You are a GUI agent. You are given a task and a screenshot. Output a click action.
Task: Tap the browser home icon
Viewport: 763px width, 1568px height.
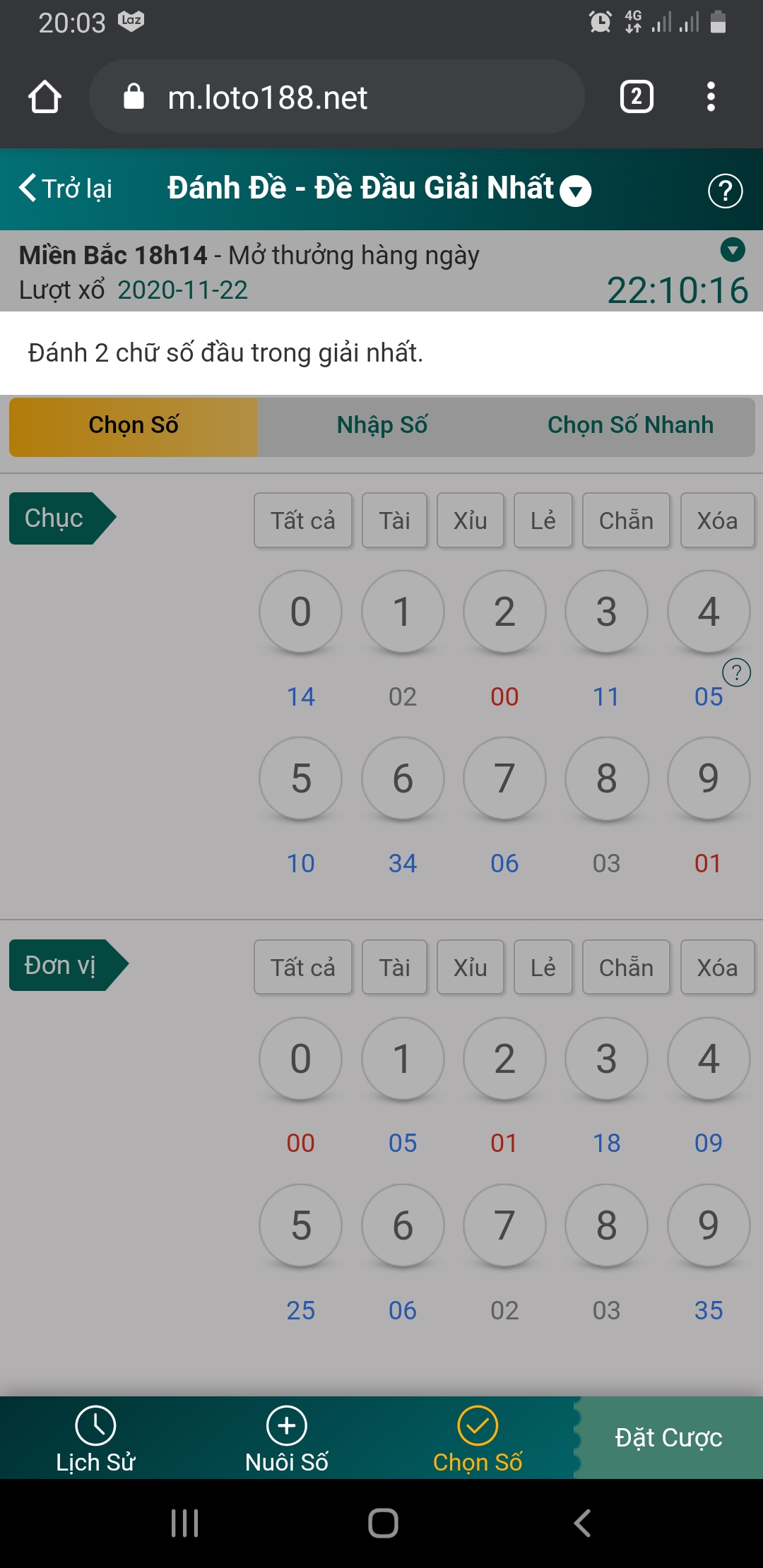pyautogui.click(x=45, y=97)
